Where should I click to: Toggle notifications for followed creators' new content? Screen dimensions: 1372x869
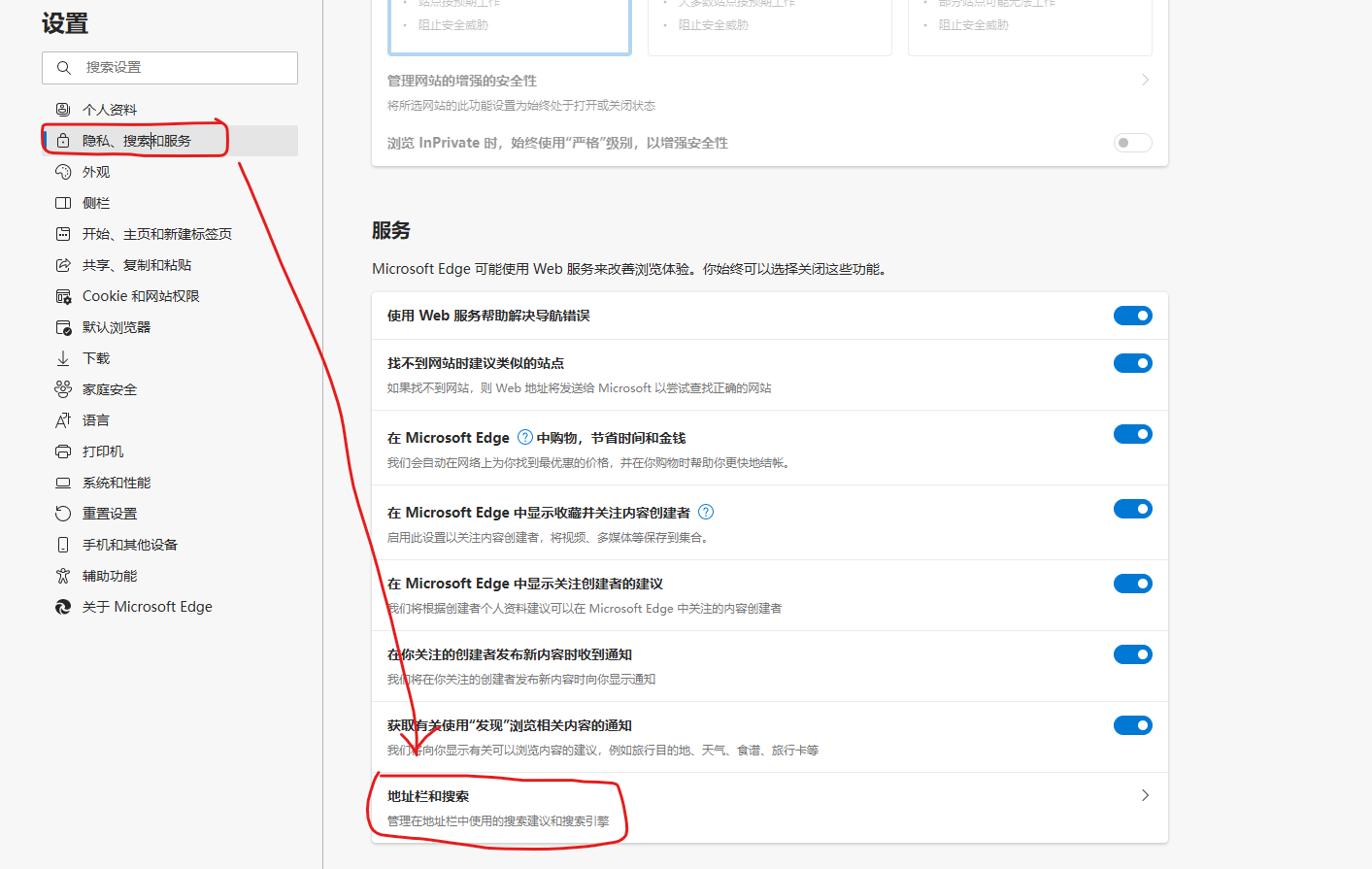point(1132,654)
